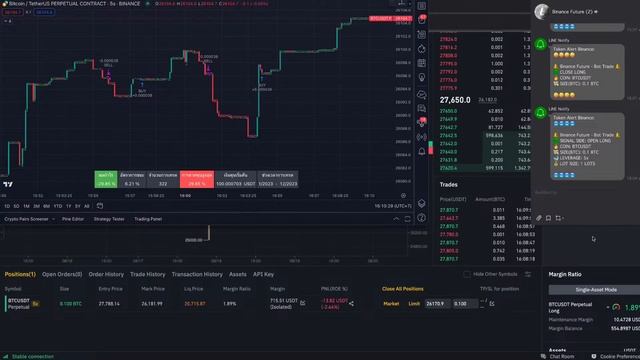
Task: Open the Help question-mark icon
Action: tap(422, 218)
